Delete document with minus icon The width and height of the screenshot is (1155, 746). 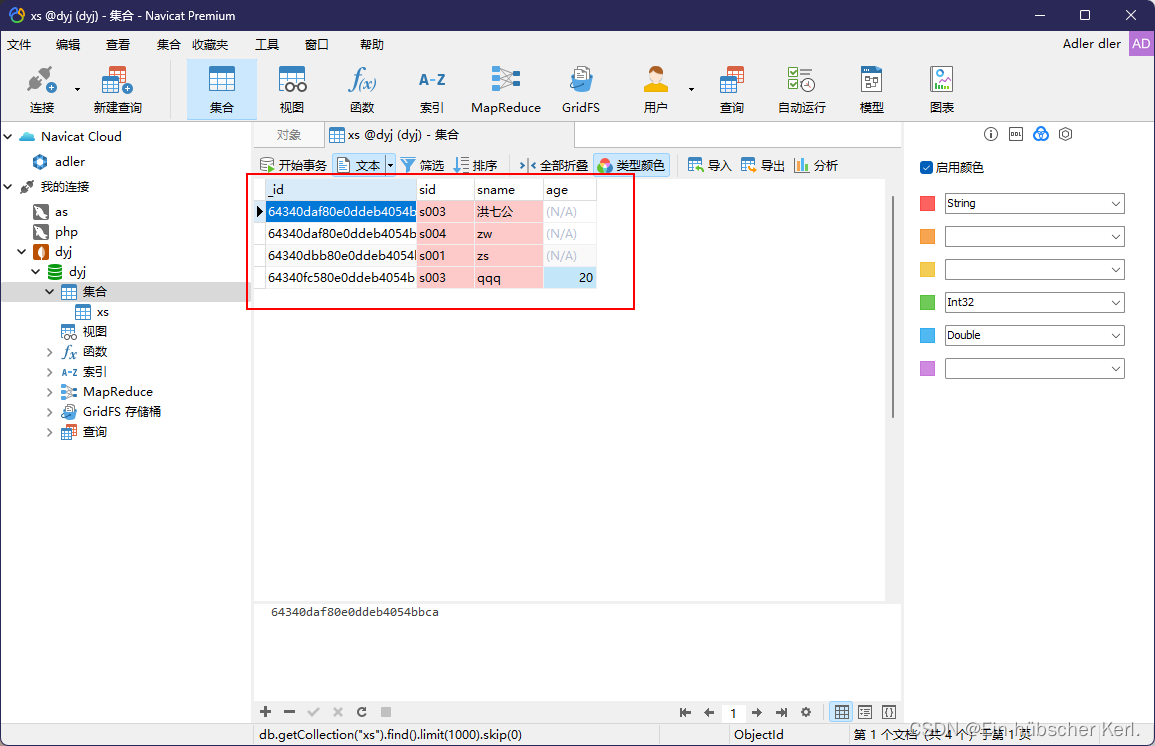(289, 711)
